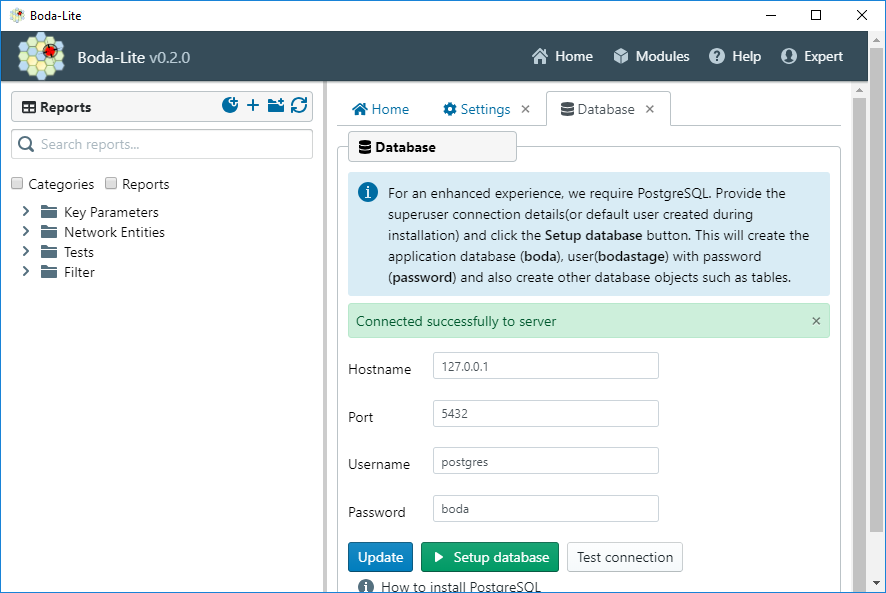886x593 pixels.
Task: Click the Password input field
Action: (x=545, y=509)
